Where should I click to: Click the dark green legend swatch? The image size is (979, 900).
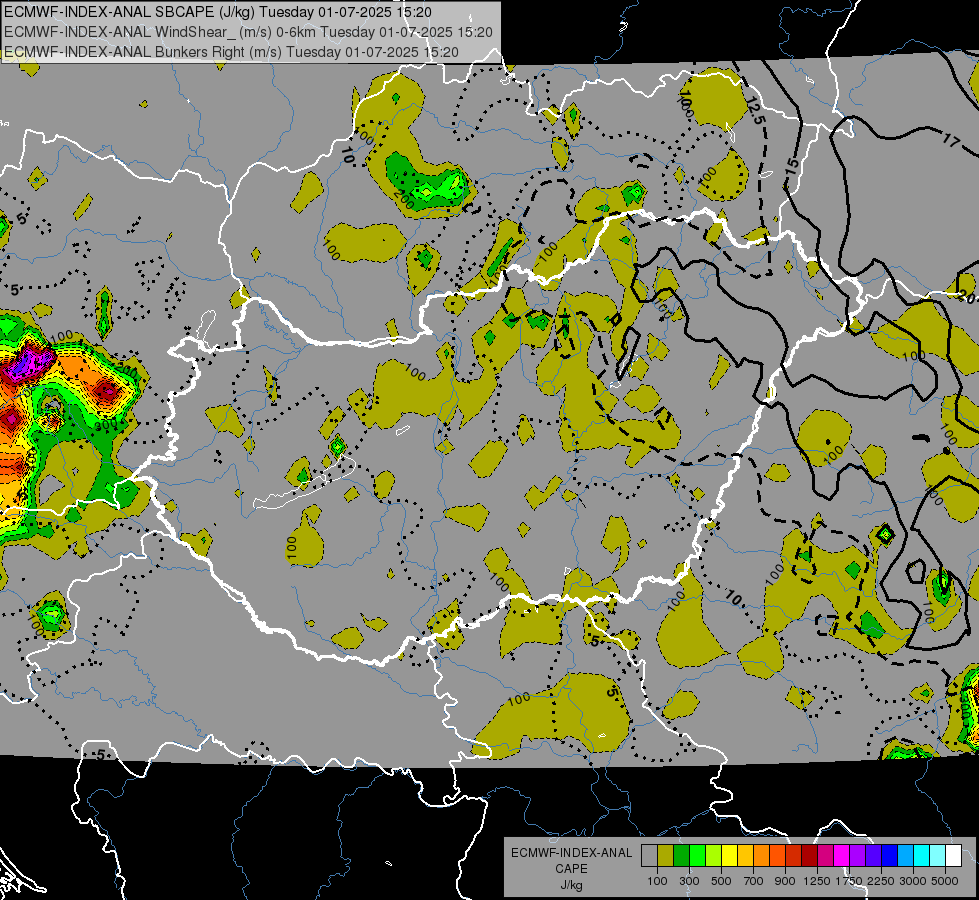681,856
